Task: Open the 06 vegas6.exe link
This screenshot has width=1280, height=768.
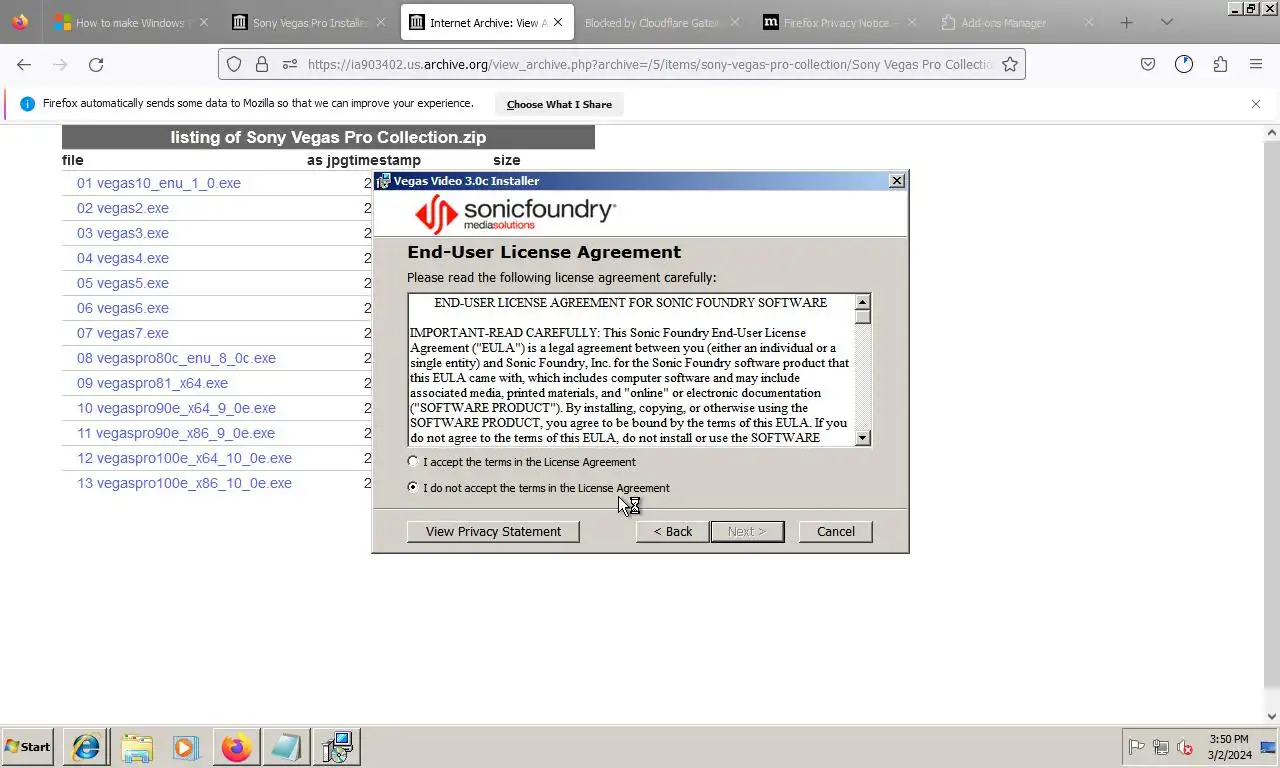Action: tap(123, 308)
